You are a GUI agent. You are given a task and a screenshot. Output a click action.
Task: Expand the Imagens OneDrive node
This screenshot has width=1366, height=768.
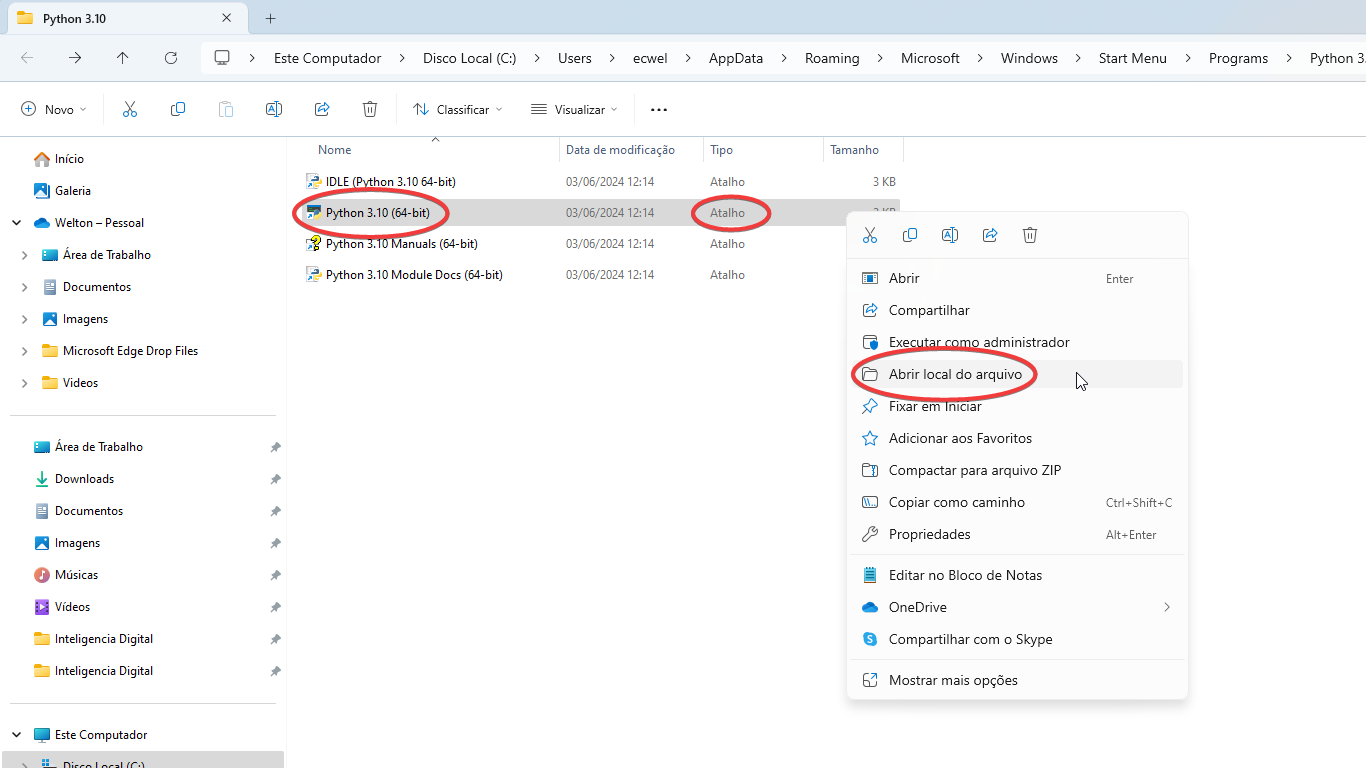(25, 319)
